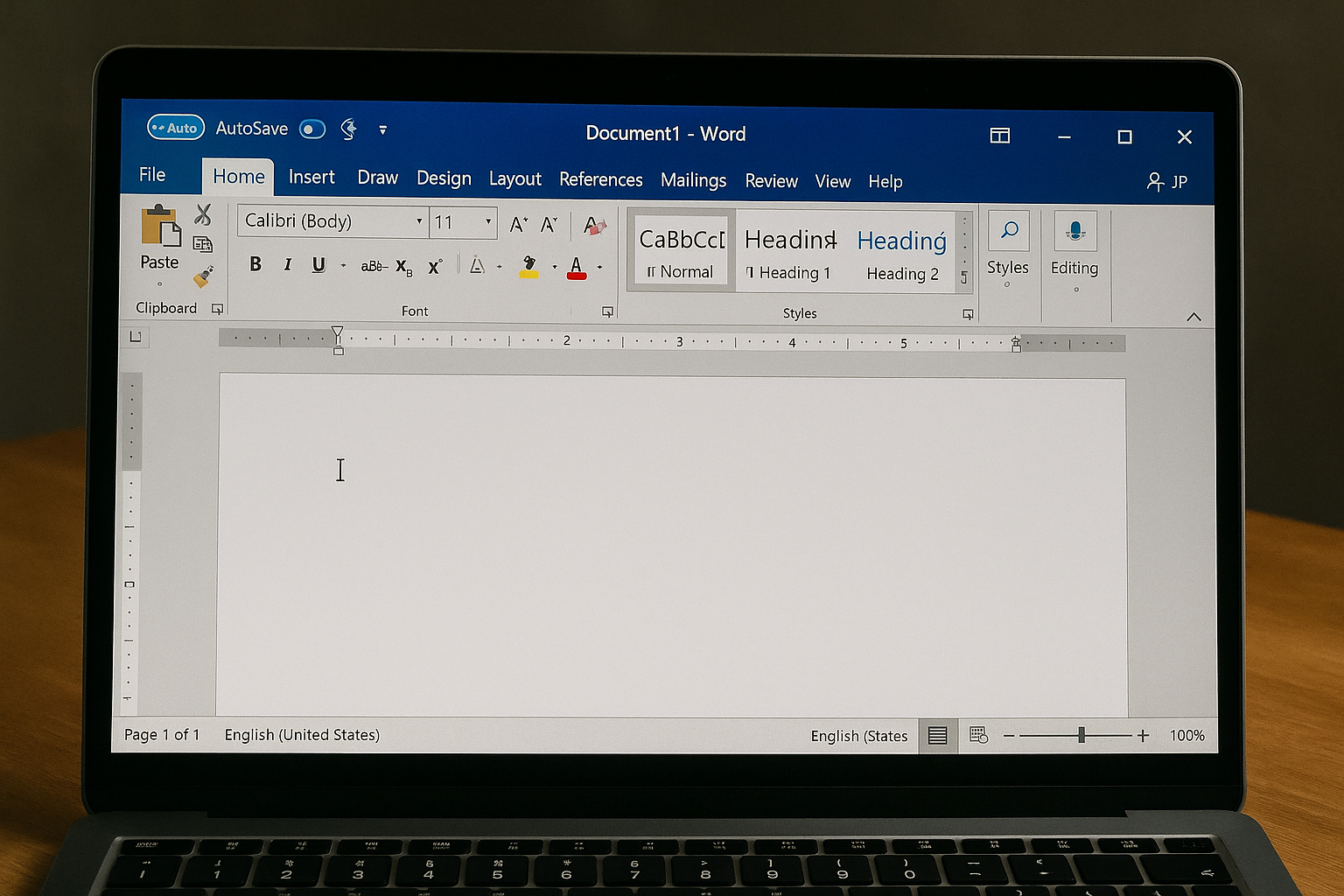Click the 100% zoom level
Image resolution: width=1344 pixels, height=896 pixels.
coord(1187,736)
